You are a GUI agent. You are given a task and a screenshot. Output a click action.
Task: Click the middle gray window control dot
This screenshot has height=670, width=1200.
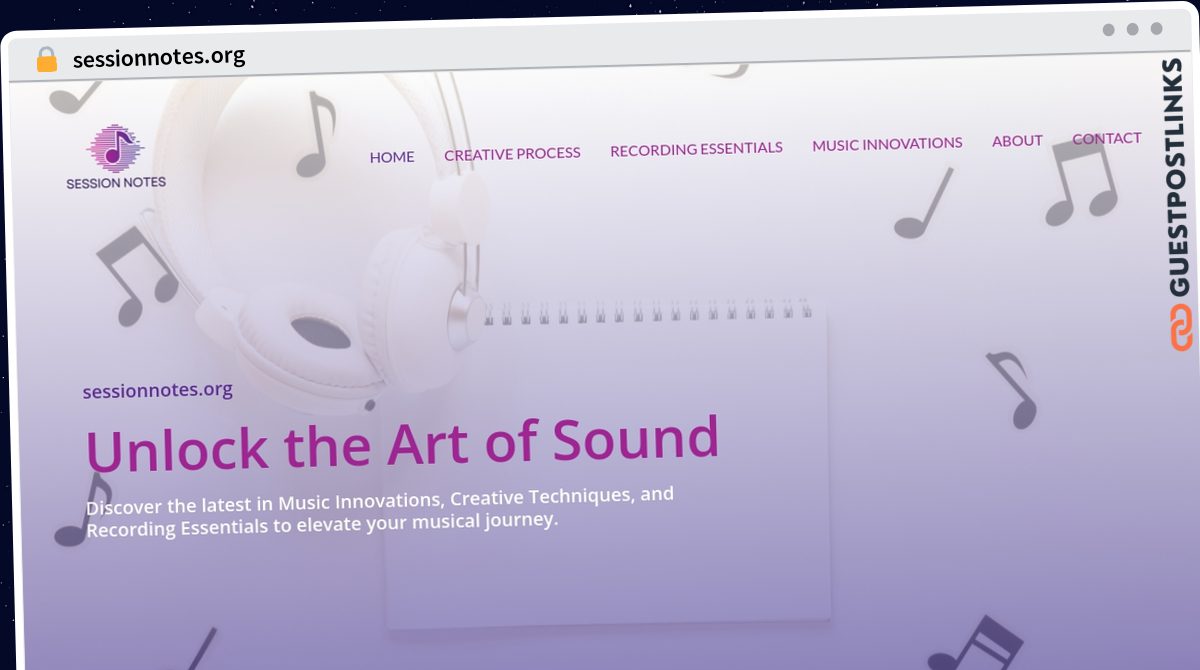point(1133,29)
